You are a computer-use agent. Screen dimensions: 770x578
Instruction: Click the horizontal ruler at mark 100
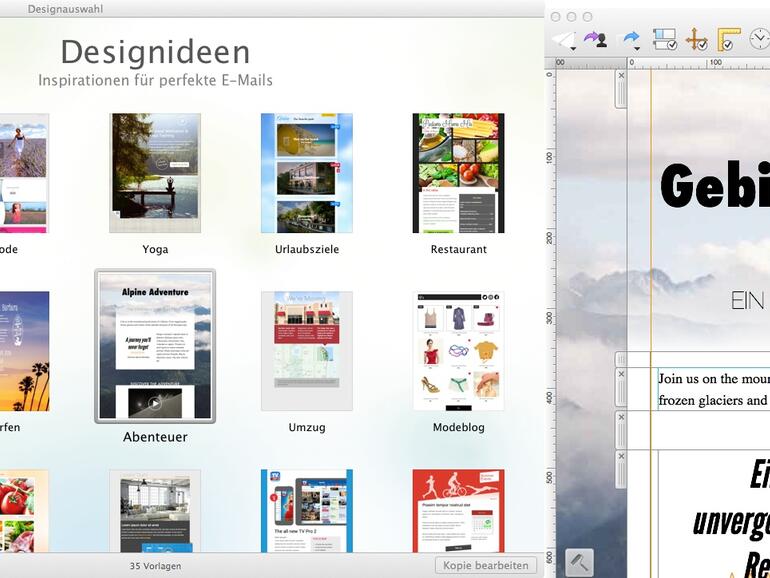coord(715,62)
